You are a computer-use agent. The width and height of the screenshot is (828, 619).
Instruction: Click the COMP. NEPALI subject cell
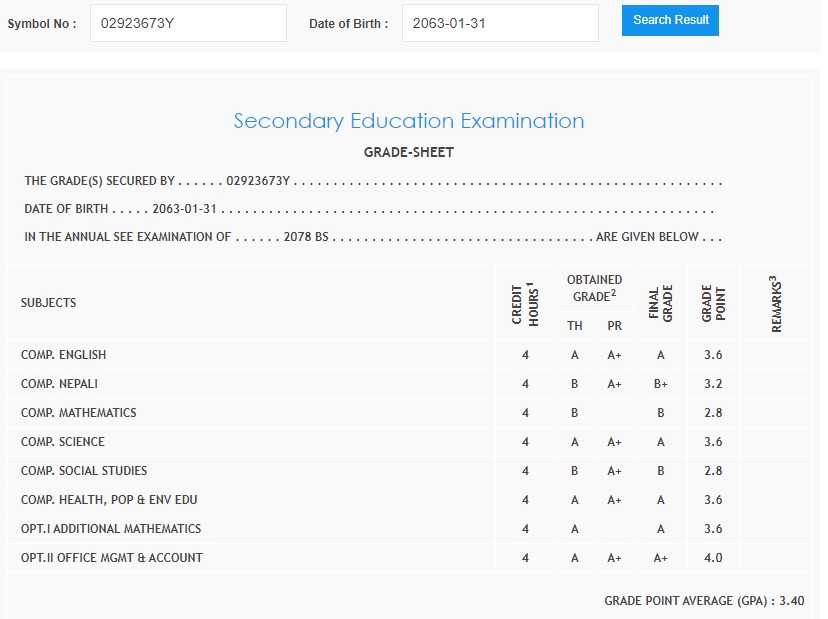(x=60, y=384)
